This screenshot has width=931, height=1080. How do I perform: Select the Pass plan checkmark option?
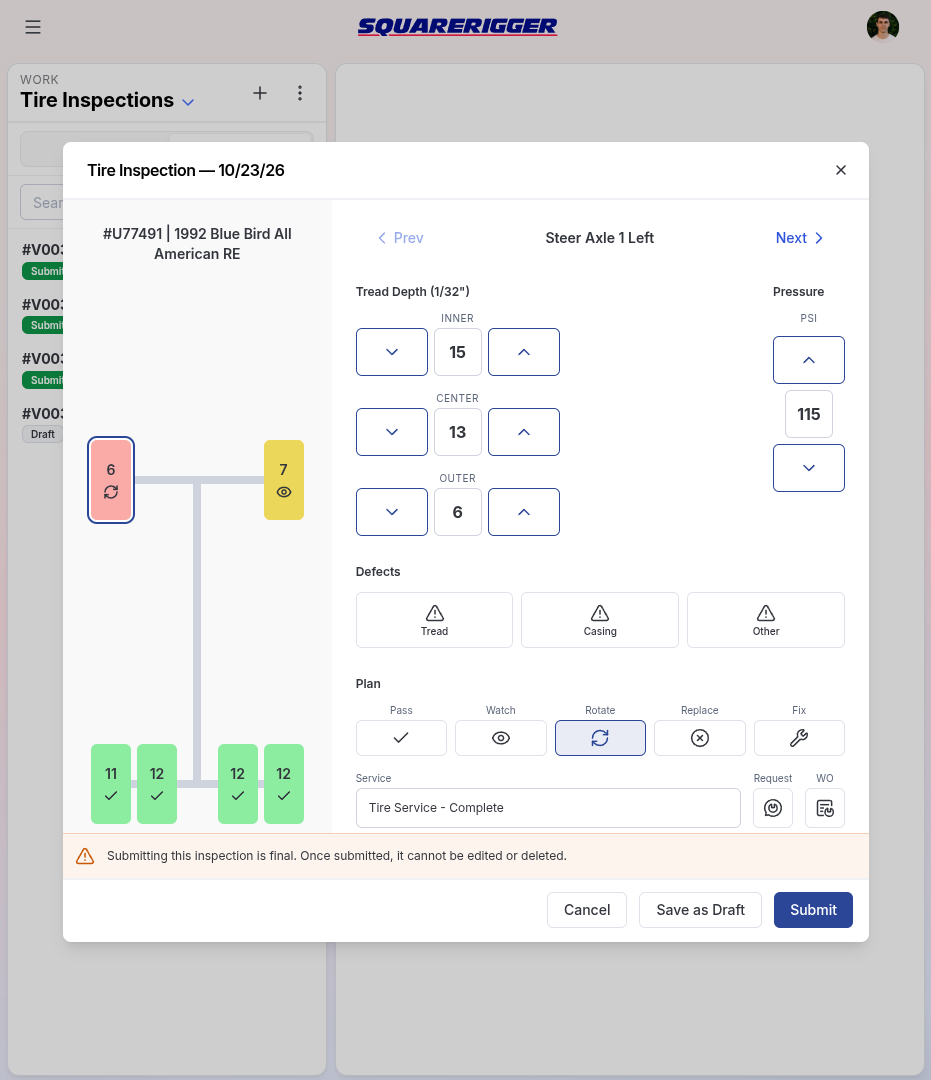[x=401, y=738]
